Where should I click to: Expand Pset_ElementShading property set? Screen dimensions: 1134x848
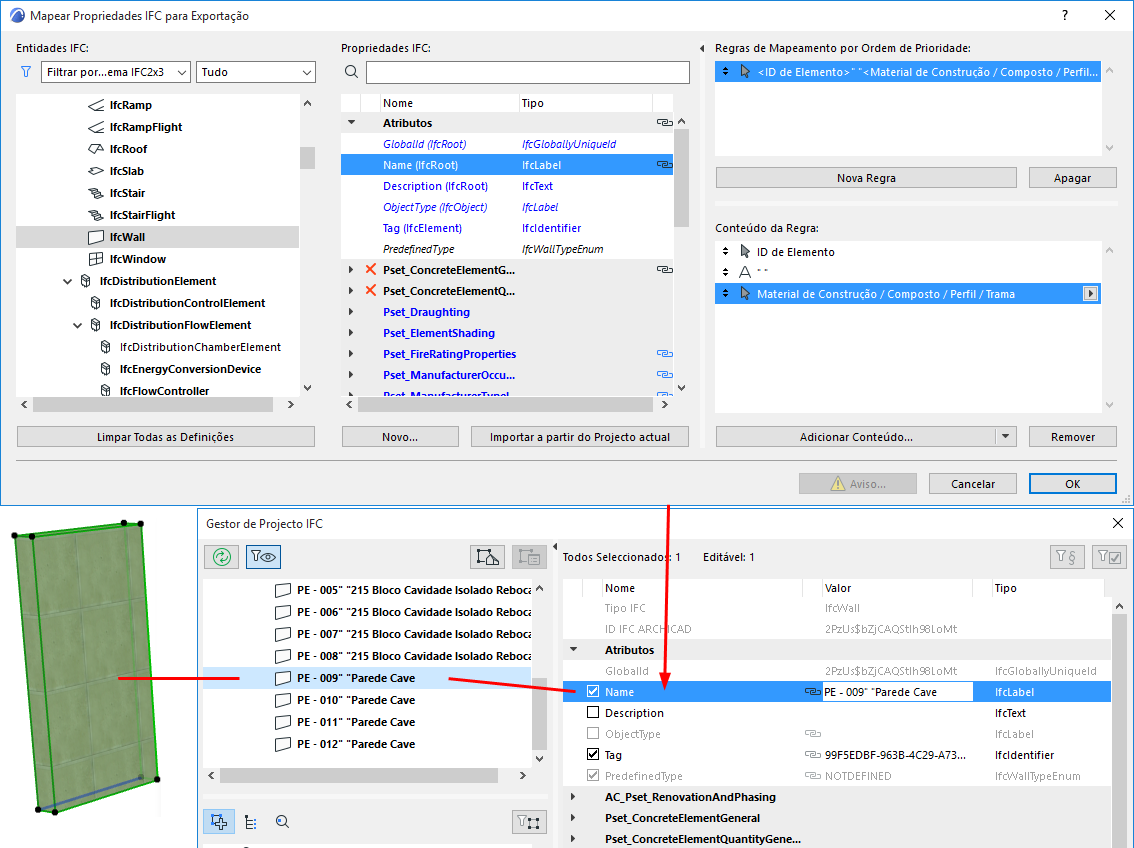pyautogui.click(x=351, y=333)
